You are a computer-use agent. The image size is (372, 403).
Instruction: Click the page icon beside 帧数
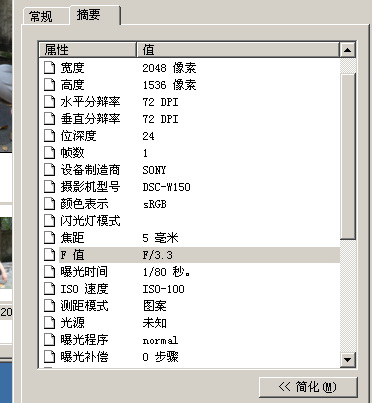click(x=49, y=153)
